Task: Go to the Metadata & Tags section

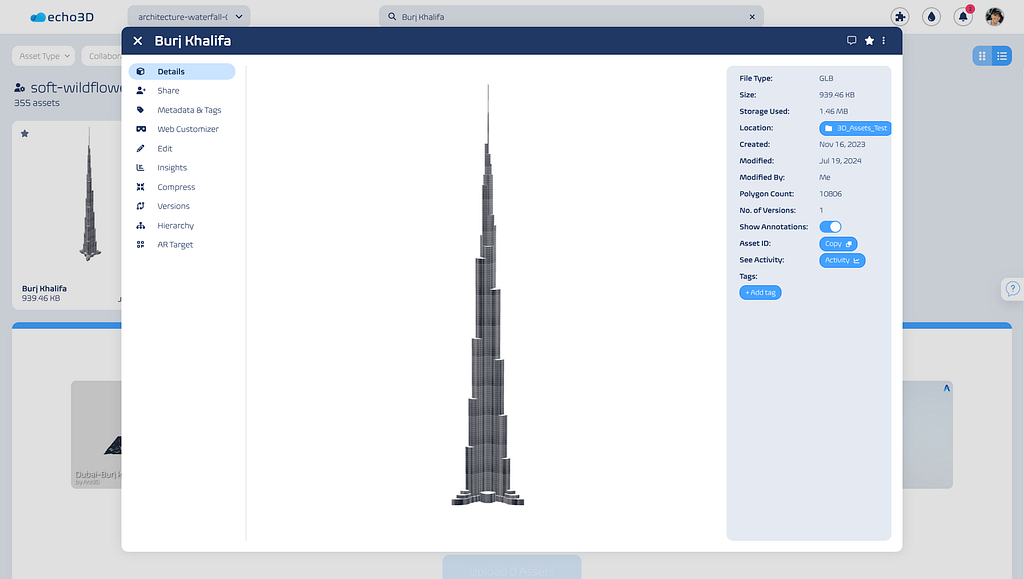Action: click(188, 110)
